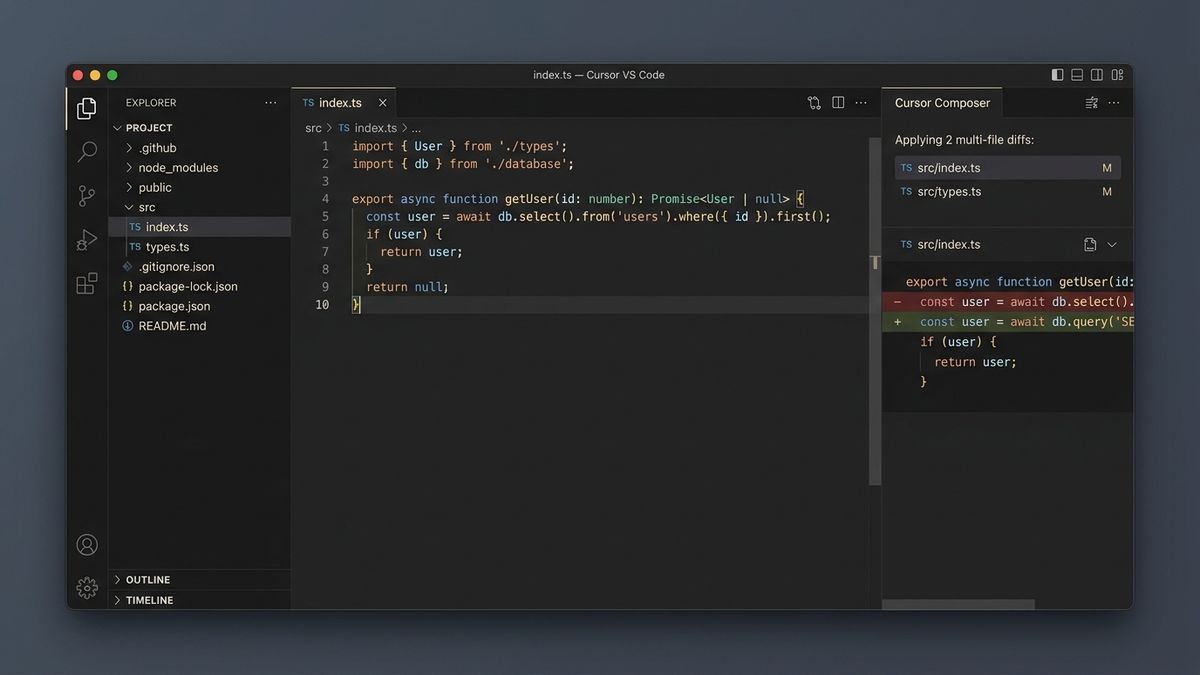1200x675 pixels.
Task: Click 'Applying 2 multi-file diffs:' text
Action: pyautogui.click(x=964, y=140)
